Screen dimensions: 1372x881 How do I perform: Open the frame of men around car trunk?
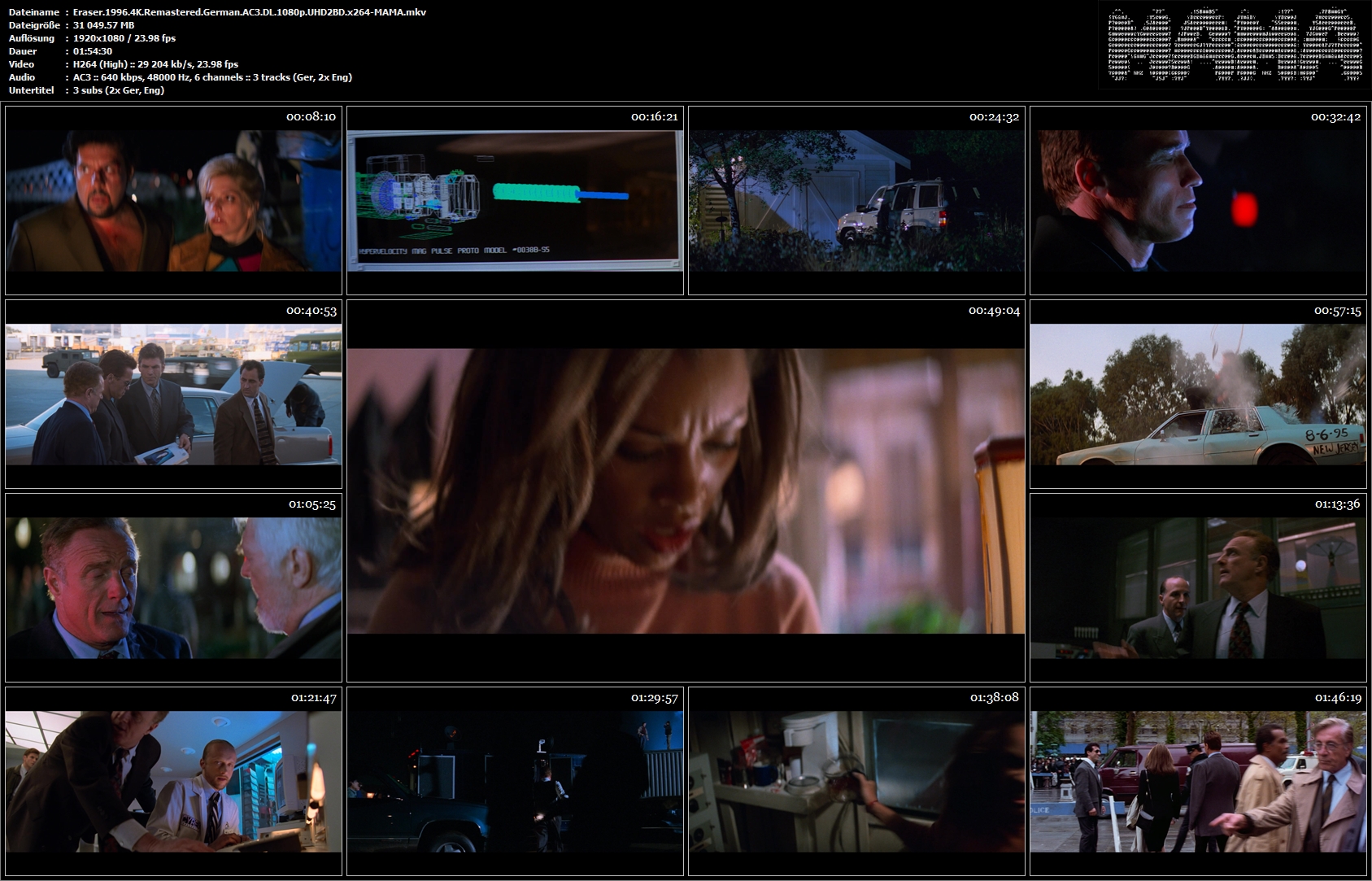(x=173, y=394)
